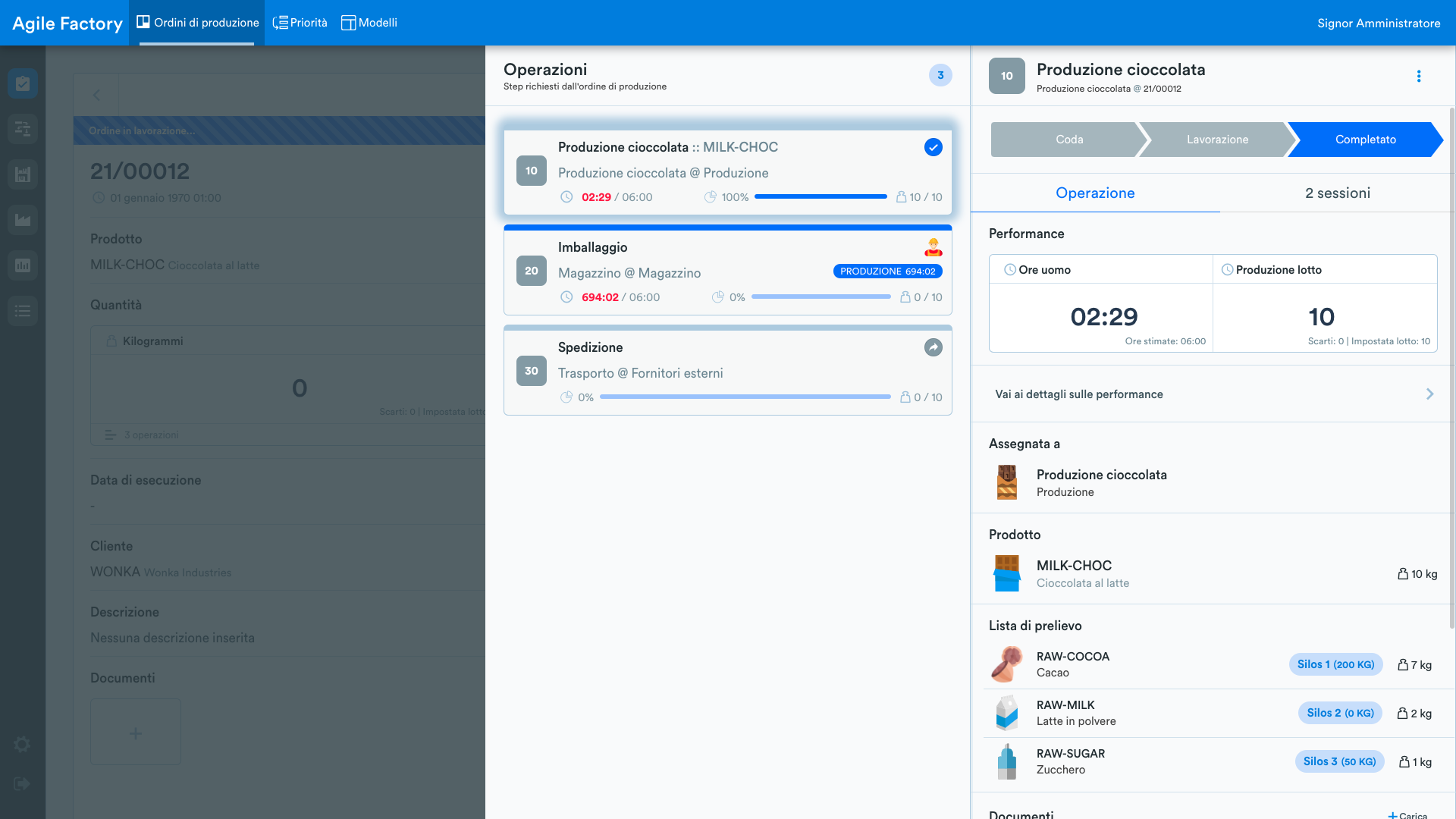Open the area chart sidebar icon
The height and width of the screenshot is (819, 1456).
pos(23,220)
